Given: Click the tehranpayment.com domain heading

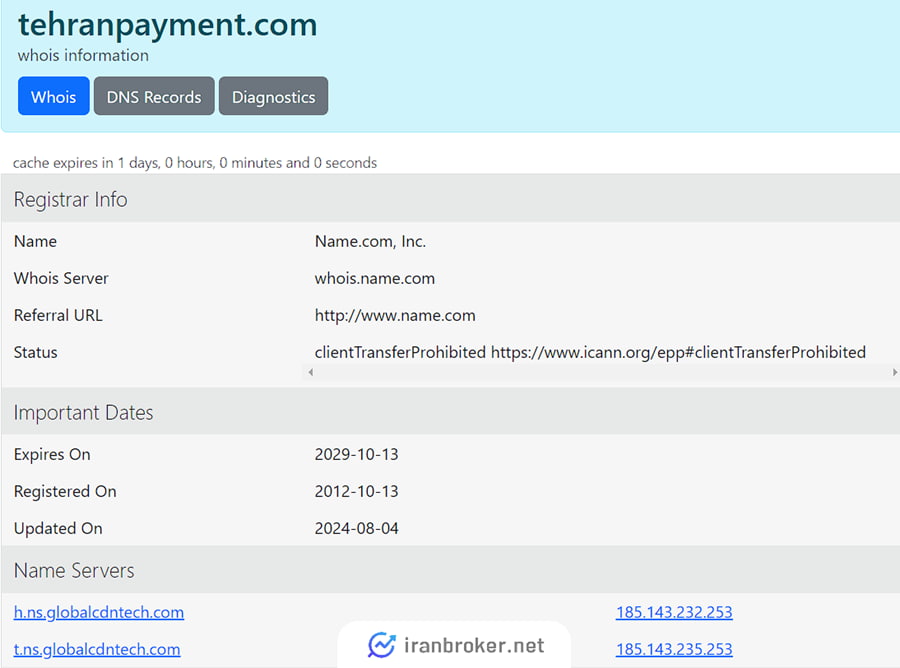Looking at the screenshot, I should pos(168,24).
